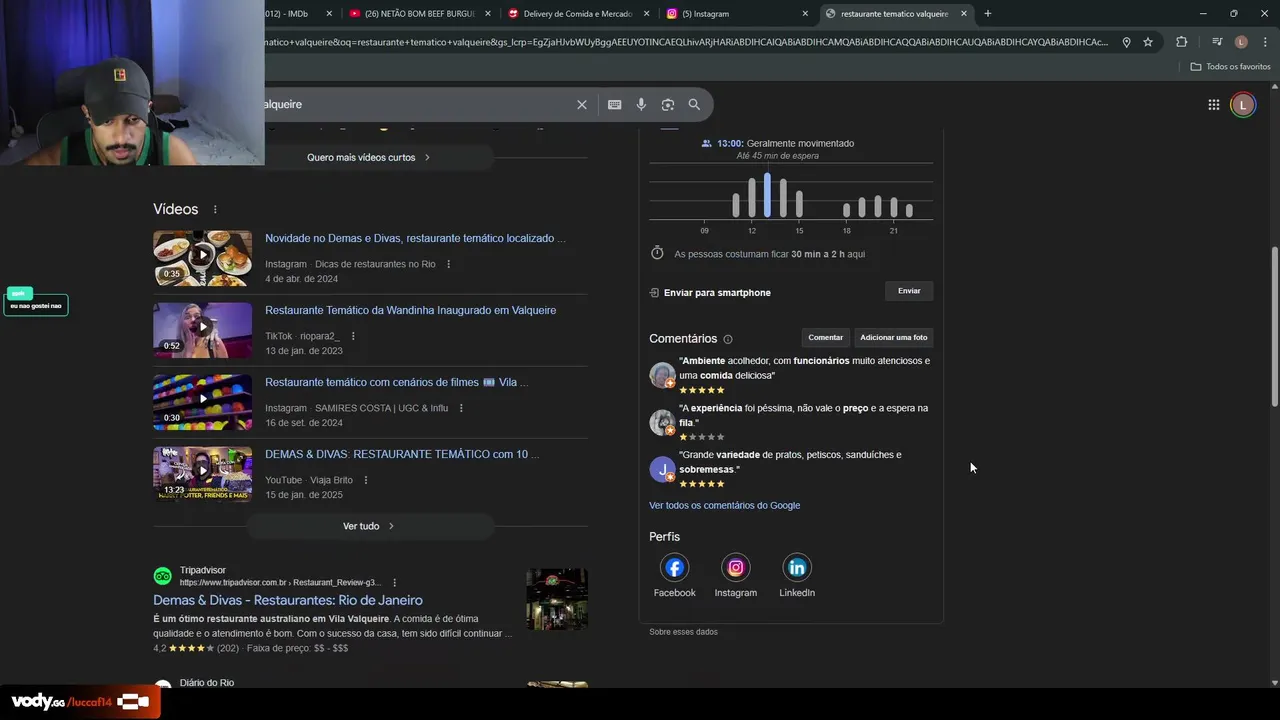Open Novidade no Demas e Divas video link
The width and height of the screenshot is (1280, 720).
pyautogui.click(x=415, y=238)
